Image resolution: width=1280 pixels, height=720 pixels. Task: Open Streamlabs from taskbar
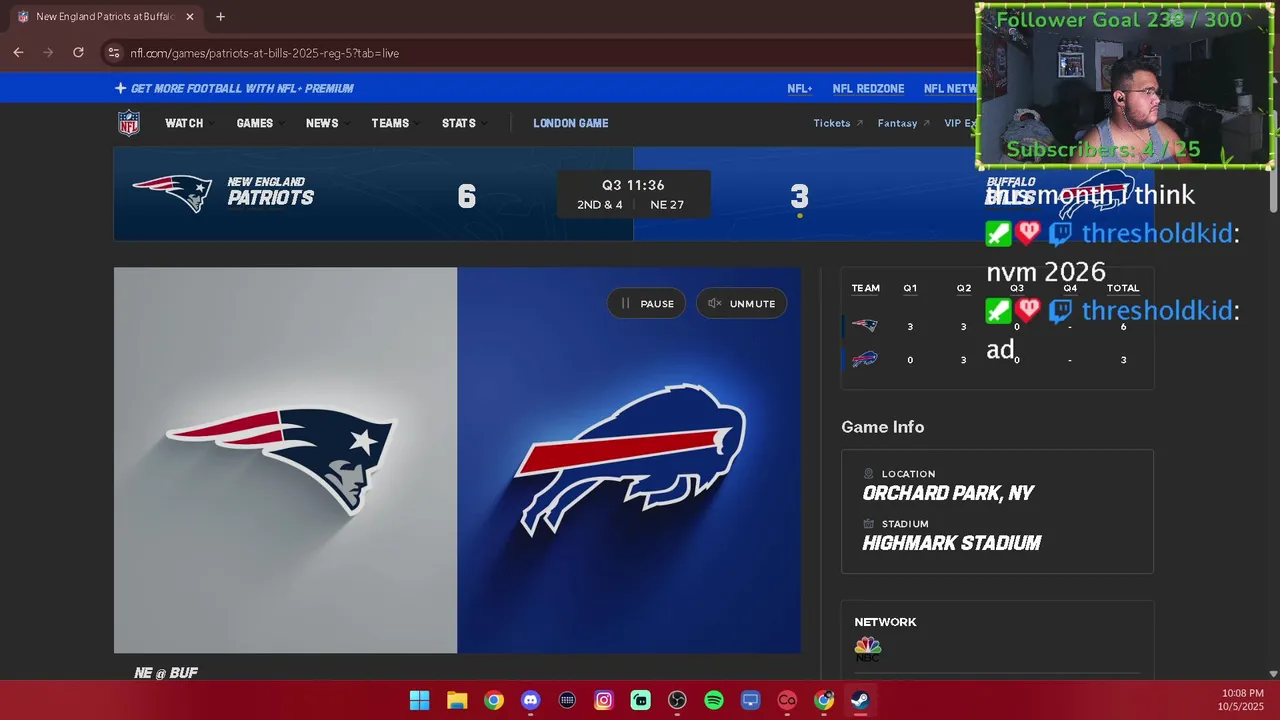[x=641, y=700]
